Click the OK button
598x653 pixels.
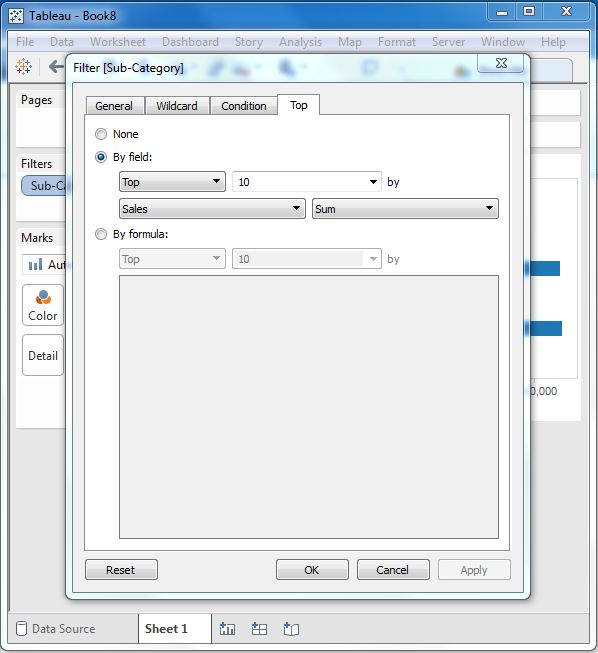(x=312, y=570)
